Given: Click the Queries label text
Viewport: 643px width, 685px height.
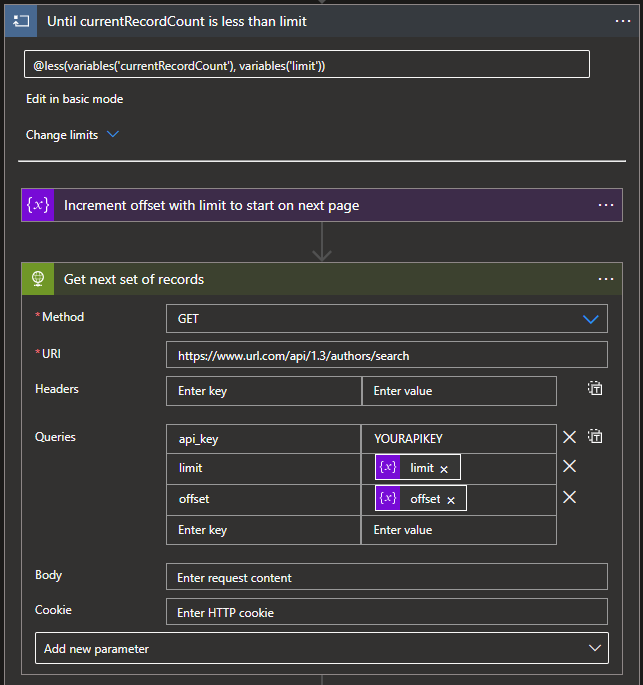Looking at the screenshot, I should [x=55, y=437].
